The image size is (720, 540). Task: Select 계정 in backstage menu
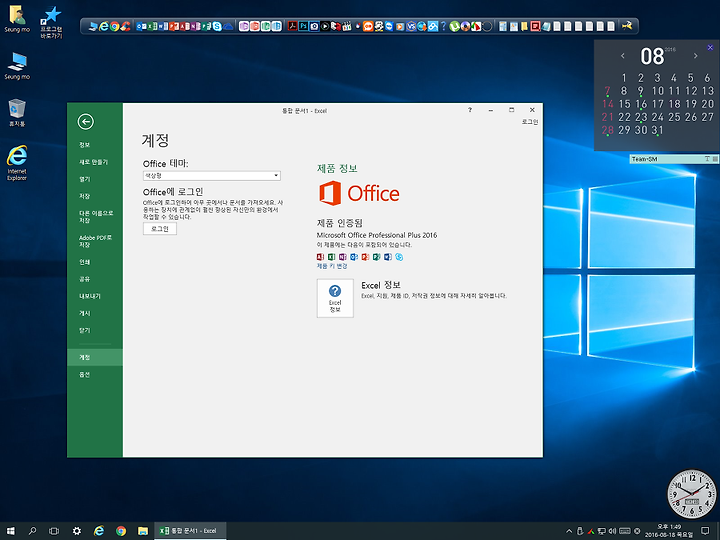[x=95, y=357]
